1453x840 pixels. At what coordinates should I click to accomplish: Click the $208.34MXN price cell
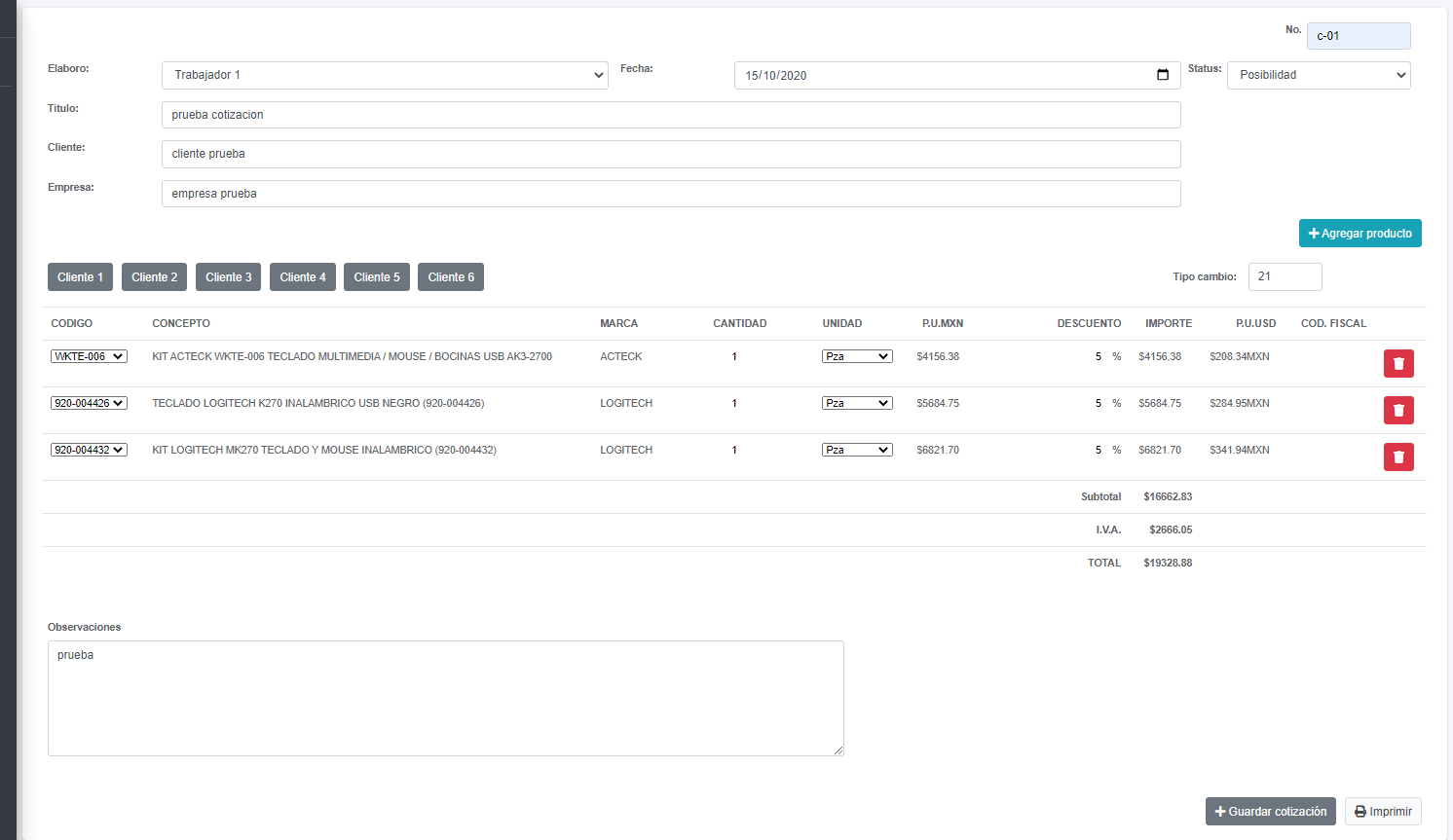pyautogui.click(x=1240, y=356)
